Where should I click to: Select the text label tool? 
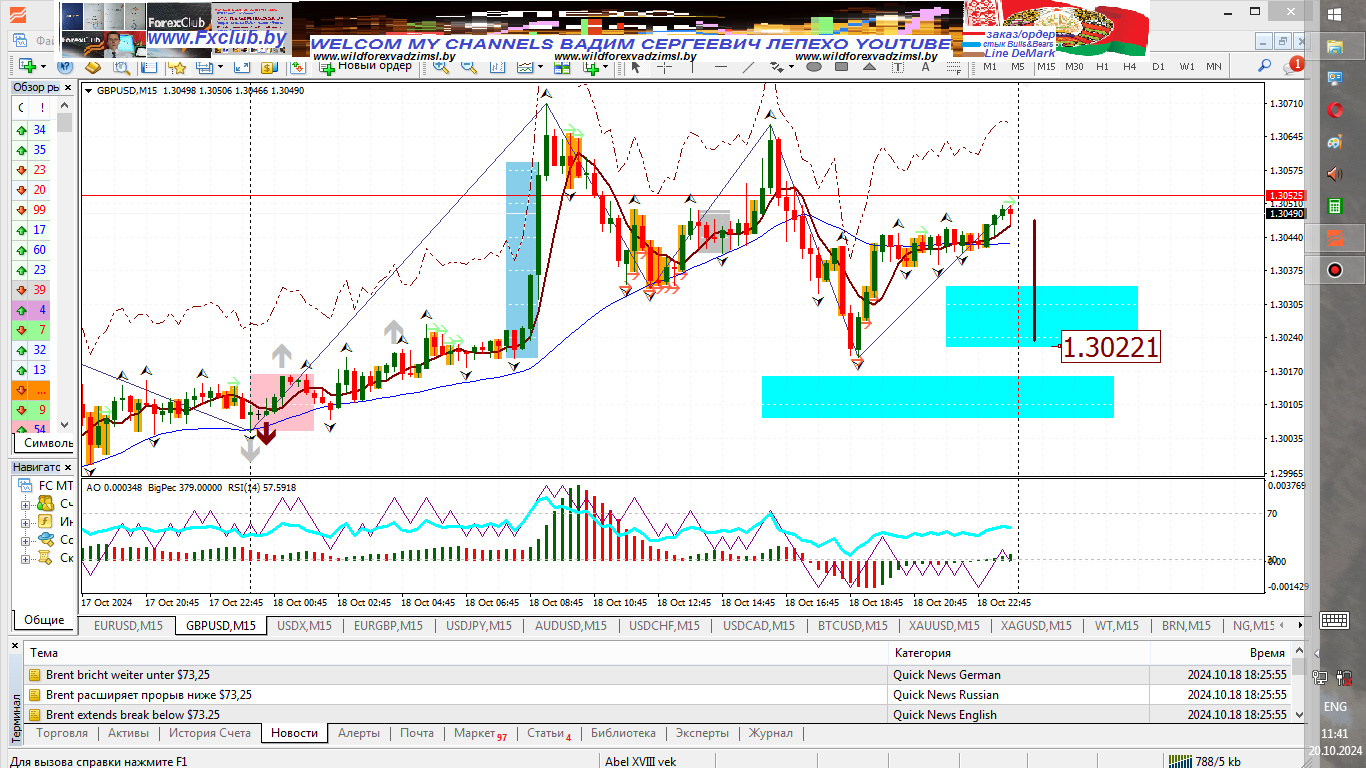898,66
